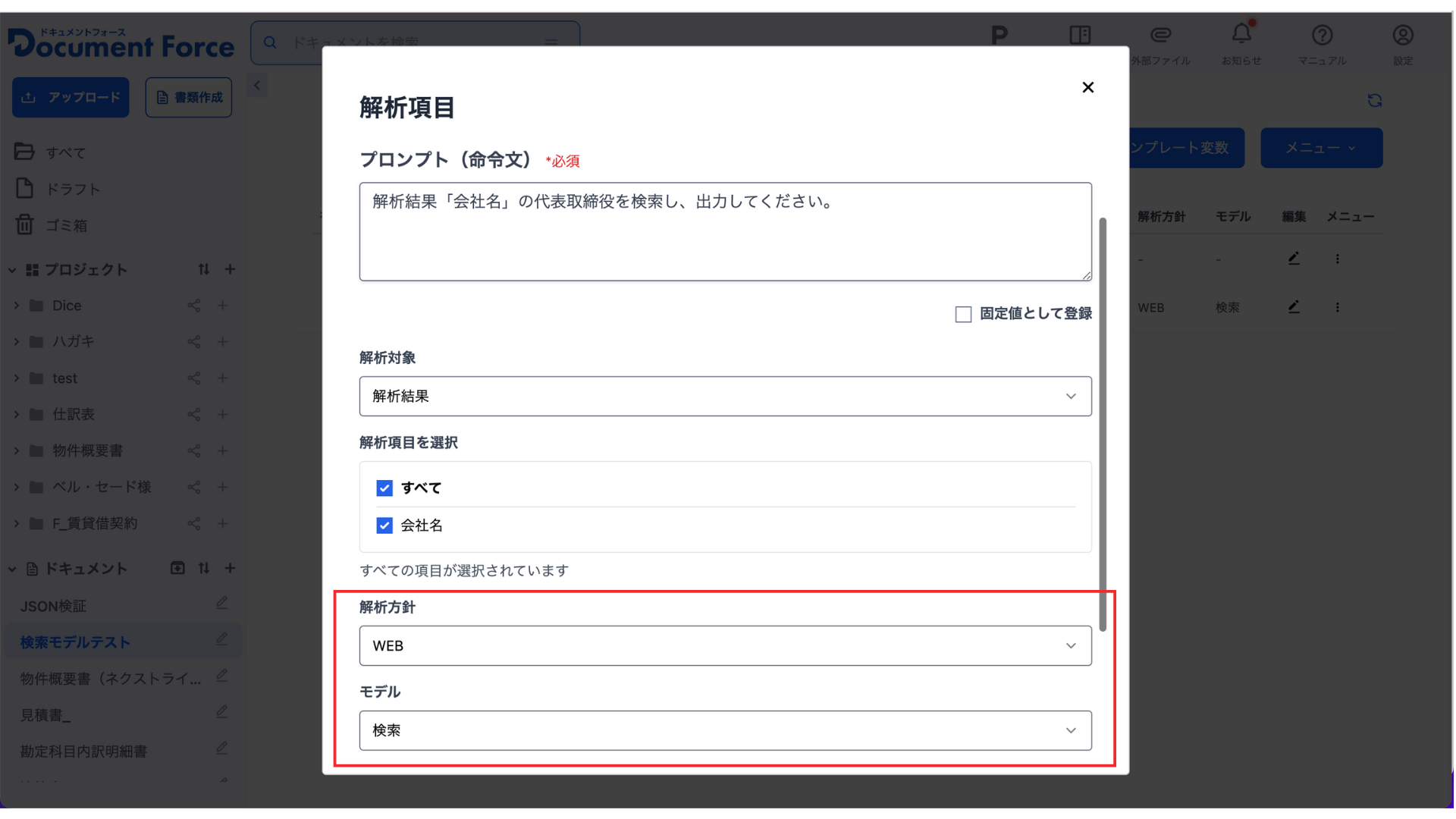Image resolution: width=1456 pixels, height=819 pixels.
Task: Click the share icon for Dice project
Action: pos(194,306)
